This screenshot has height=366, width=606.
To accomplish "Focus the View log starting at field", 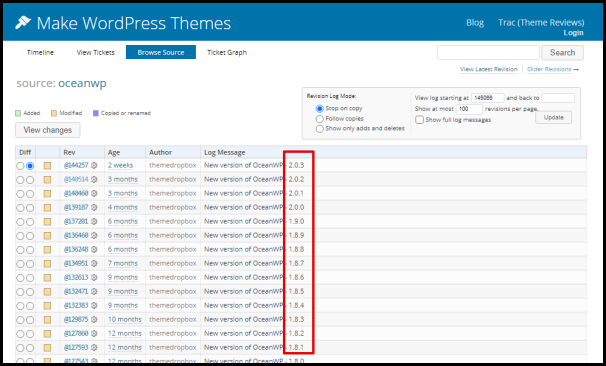I will (487, 98).
